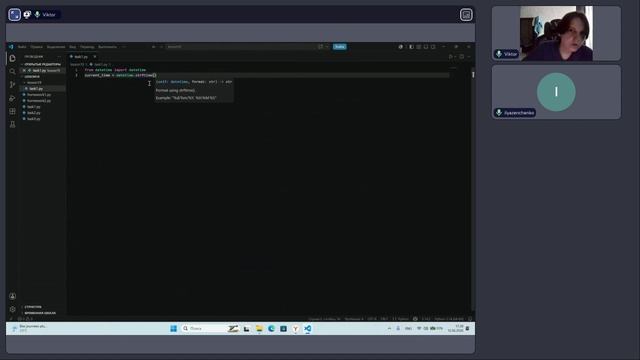Click navigate back arrow in title bar
640x360 pixels.
[x=153, y=47]
